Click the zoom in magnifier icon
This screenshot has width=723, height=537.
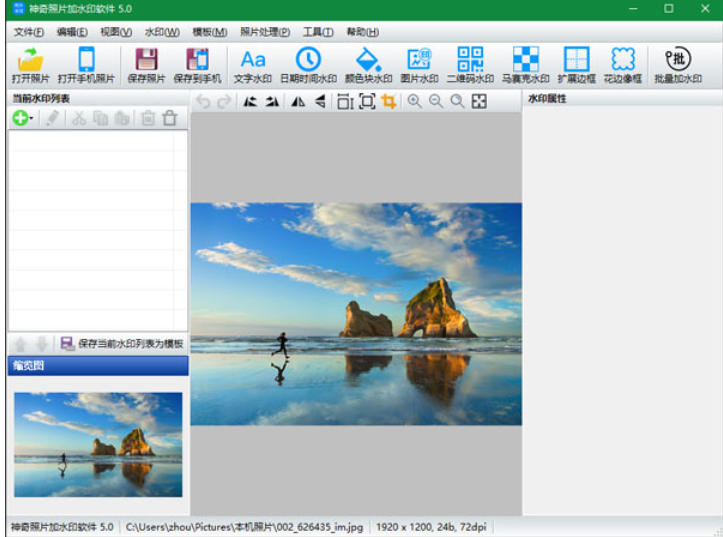pos(414,101)
